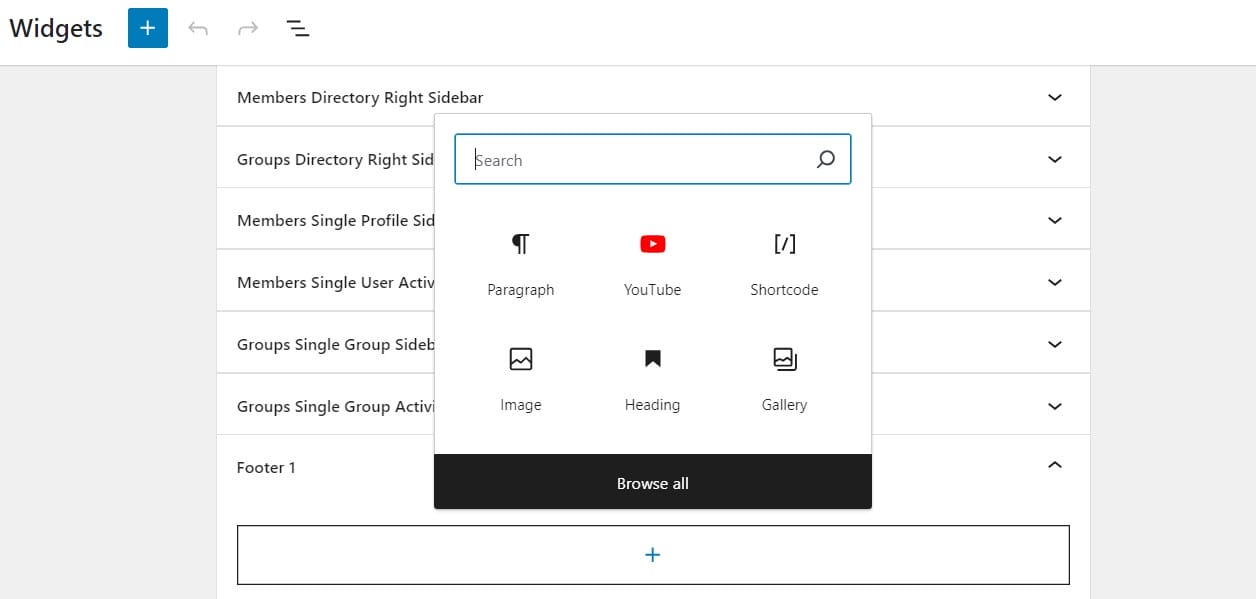The image size is (1256, 599).
Task: Click the Undo arrow in toolbar
Action: pyautogui.click(x=198, y=28)
